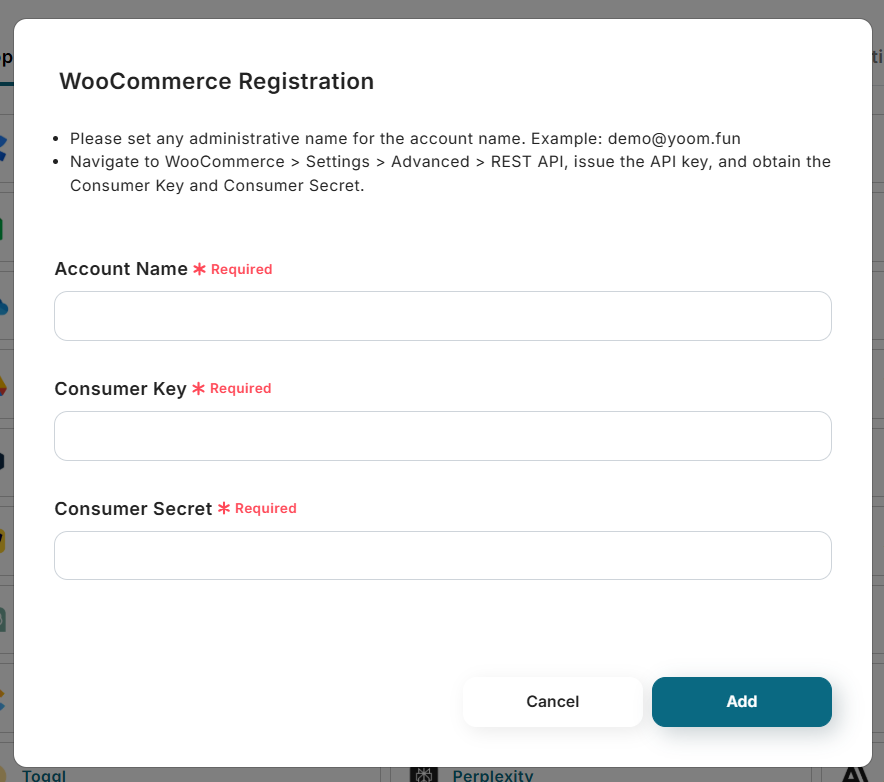Click the Anthropic 'A' logo icon
The width and height of the screenshot is (884, 782).
coord(855,775)
